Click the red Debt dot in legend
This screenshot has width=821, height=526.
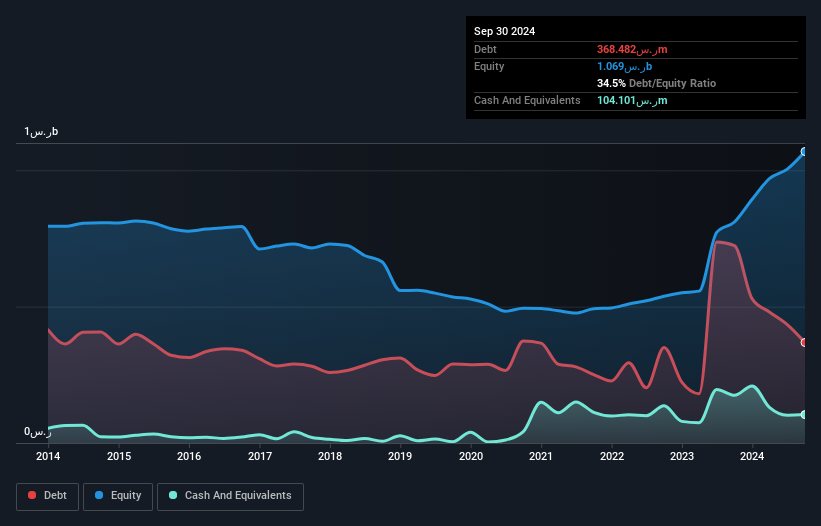tap(32, 496)
